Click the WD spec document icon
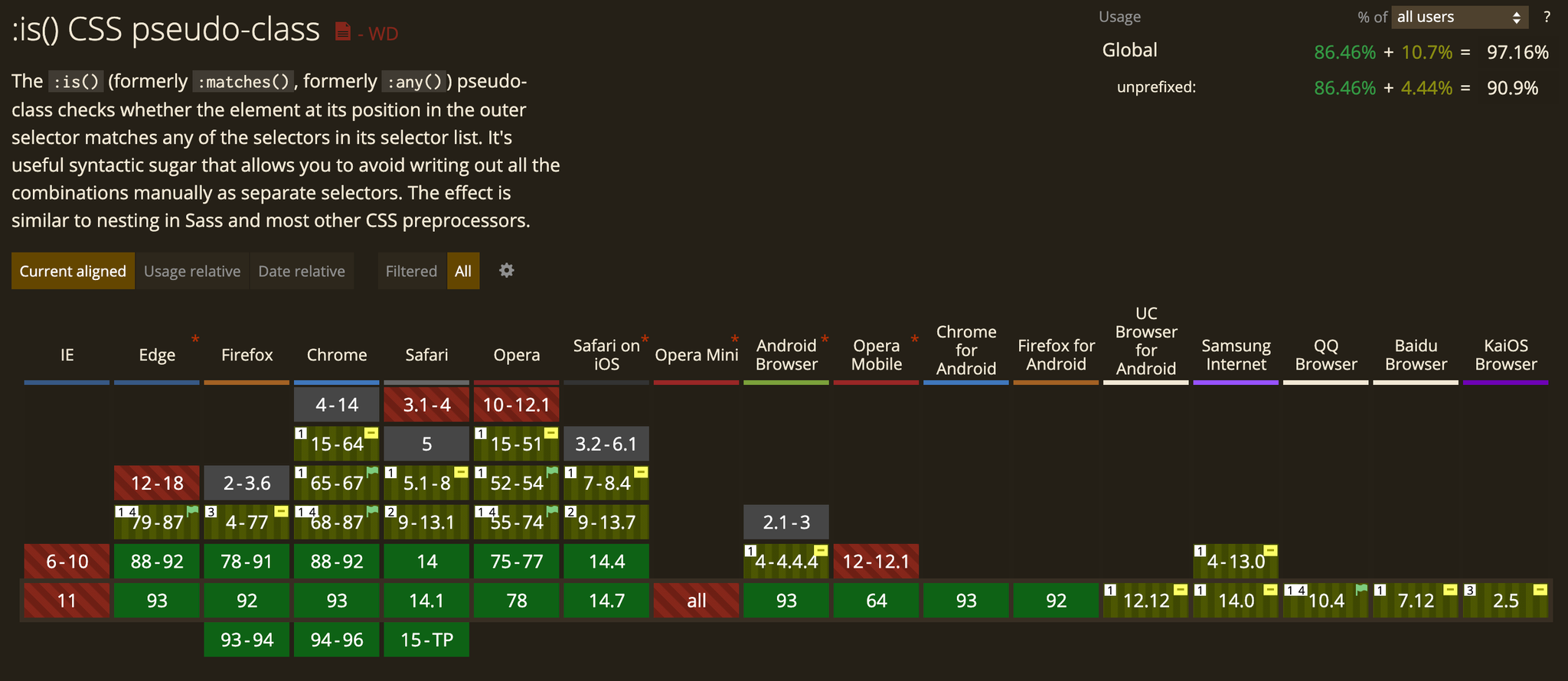The height and width of the screenshot is (681, 1568). tap(343, 31)
